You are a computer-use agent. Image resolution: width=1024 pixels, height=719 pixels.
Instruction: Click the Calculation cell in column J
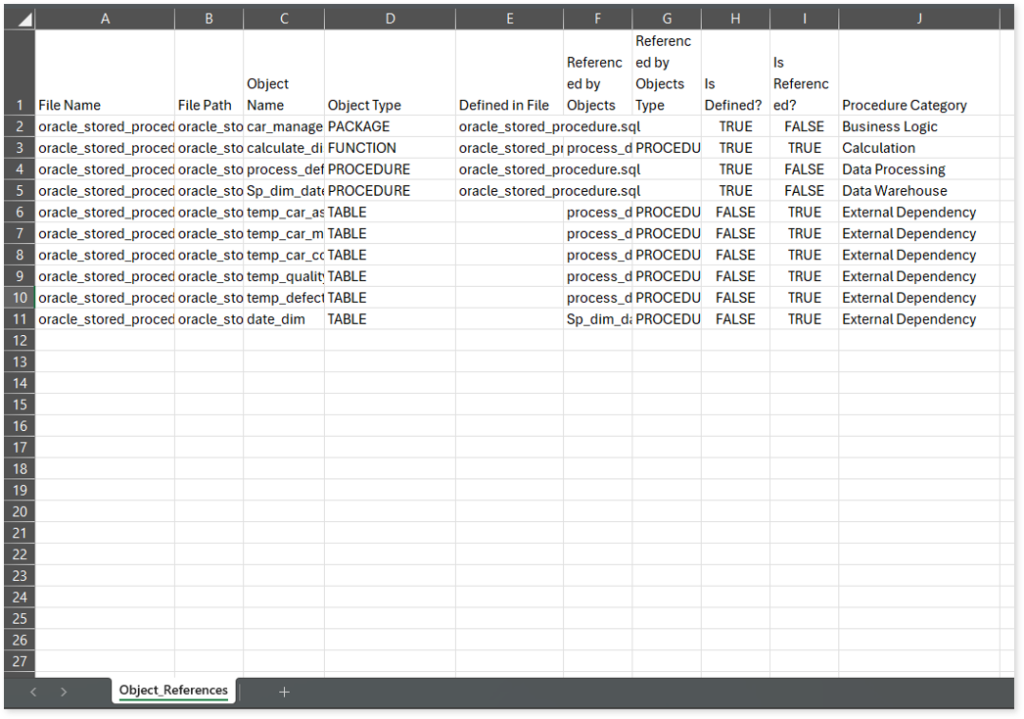click(x=878, y=148)
